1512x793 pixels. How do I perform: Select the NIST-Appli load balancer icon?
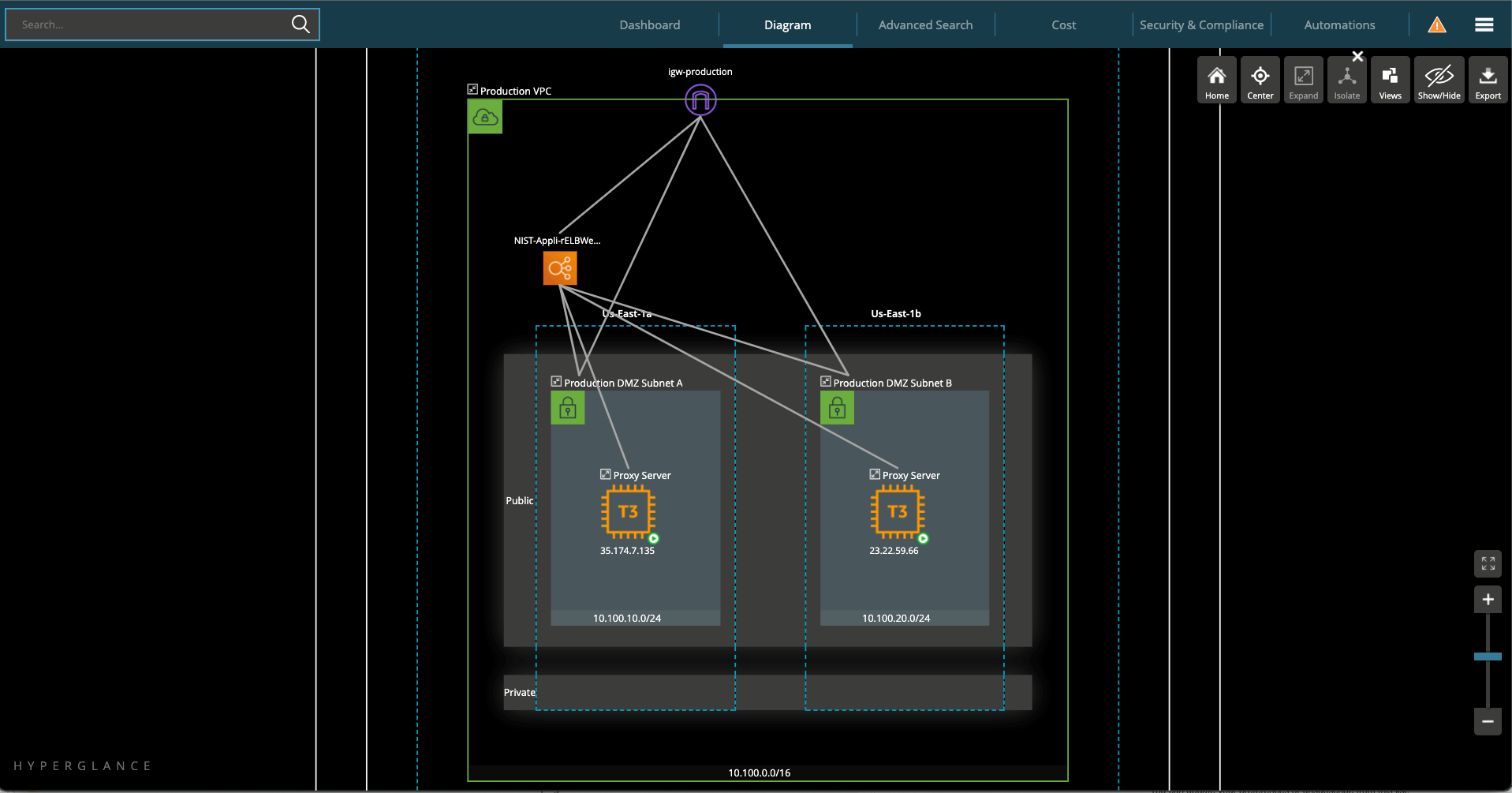[x=560, y=268]
